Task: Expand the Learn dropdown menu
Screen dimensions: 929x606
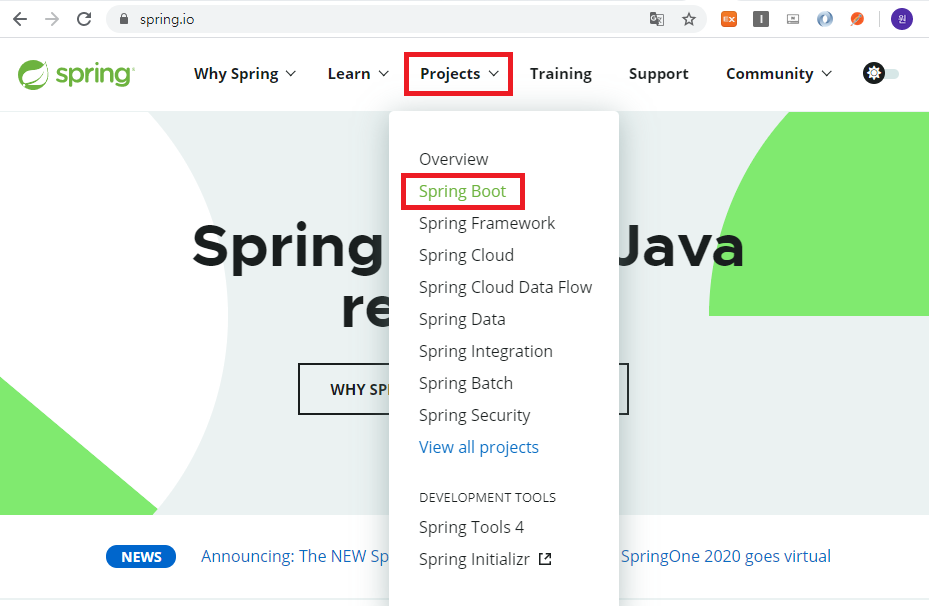Action: [x=358, y=73]
